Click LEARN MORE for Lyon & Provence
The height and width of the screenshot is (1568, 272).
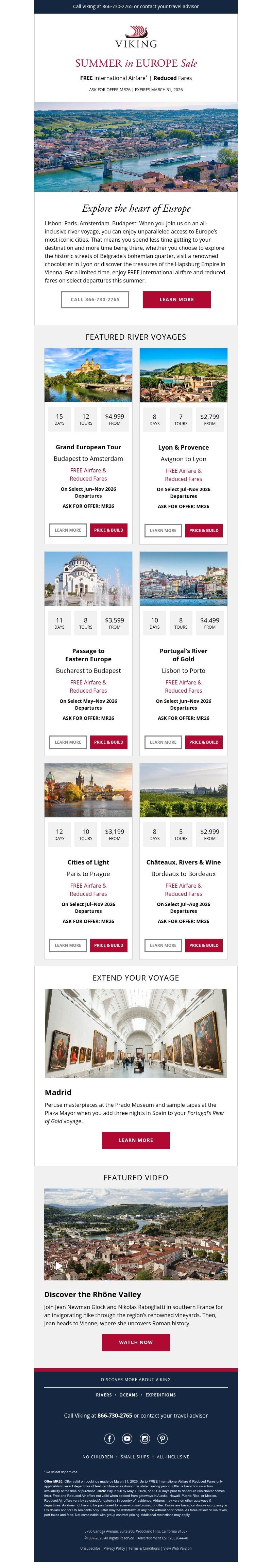coord(163,530)
